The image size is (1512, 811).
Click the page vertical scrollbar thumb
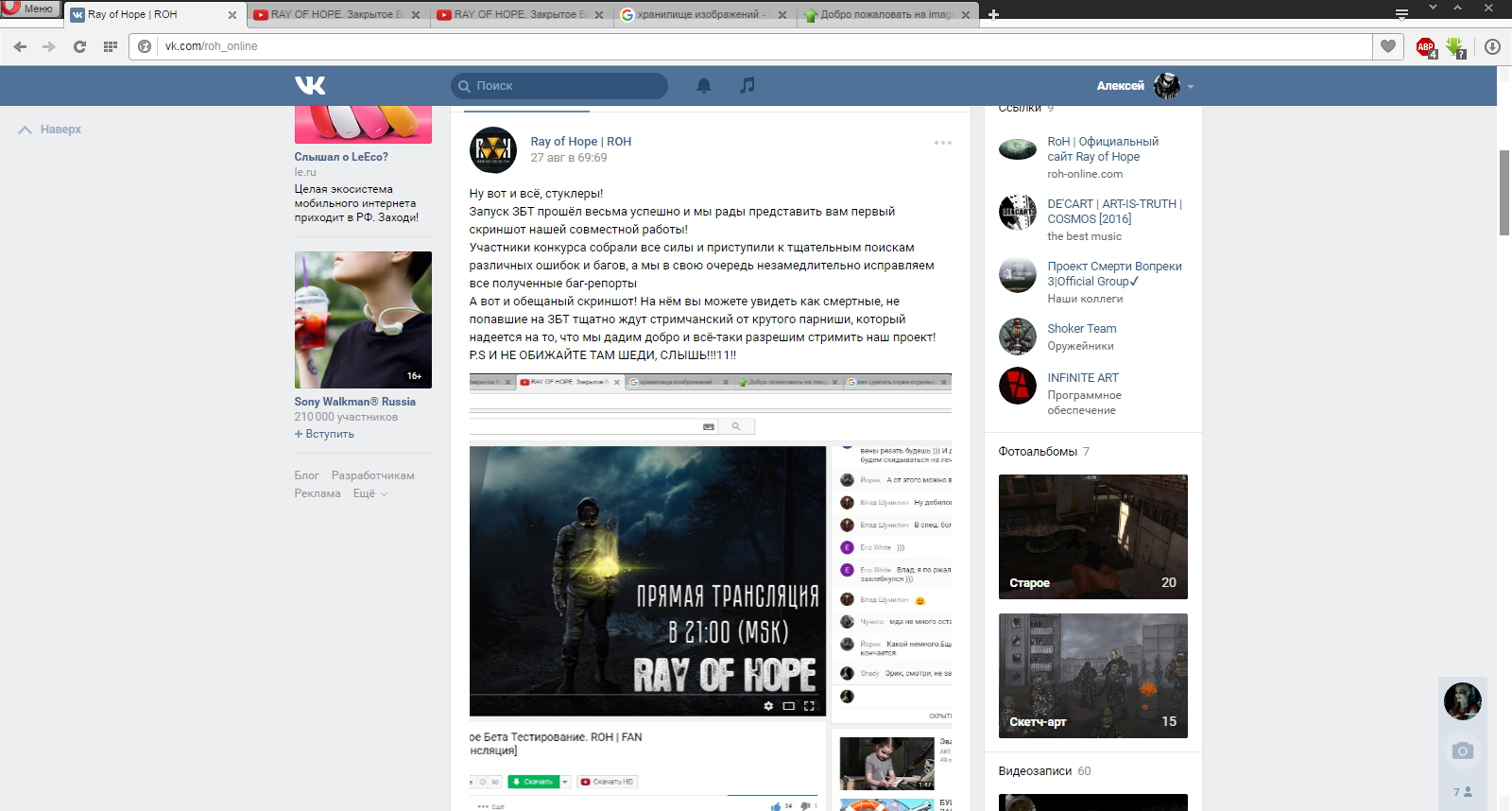click(1504, 192)
